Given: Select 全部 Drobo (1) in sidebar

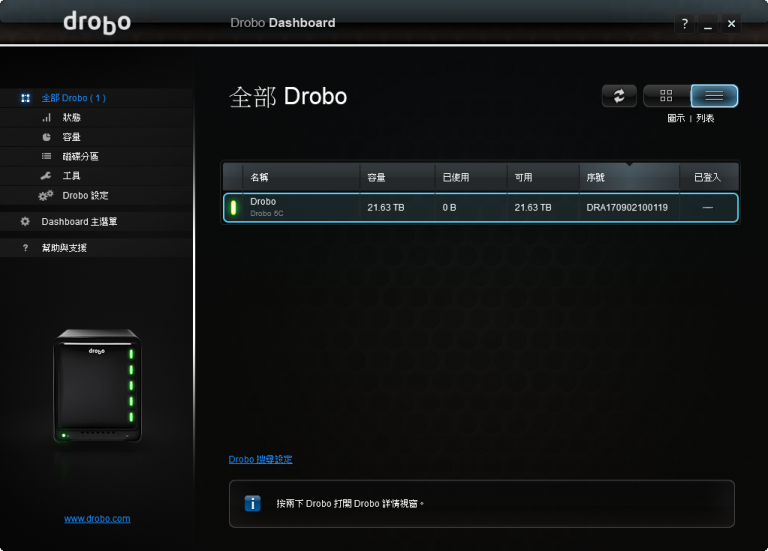Looking at the screenshot, I should click(73, 98).
